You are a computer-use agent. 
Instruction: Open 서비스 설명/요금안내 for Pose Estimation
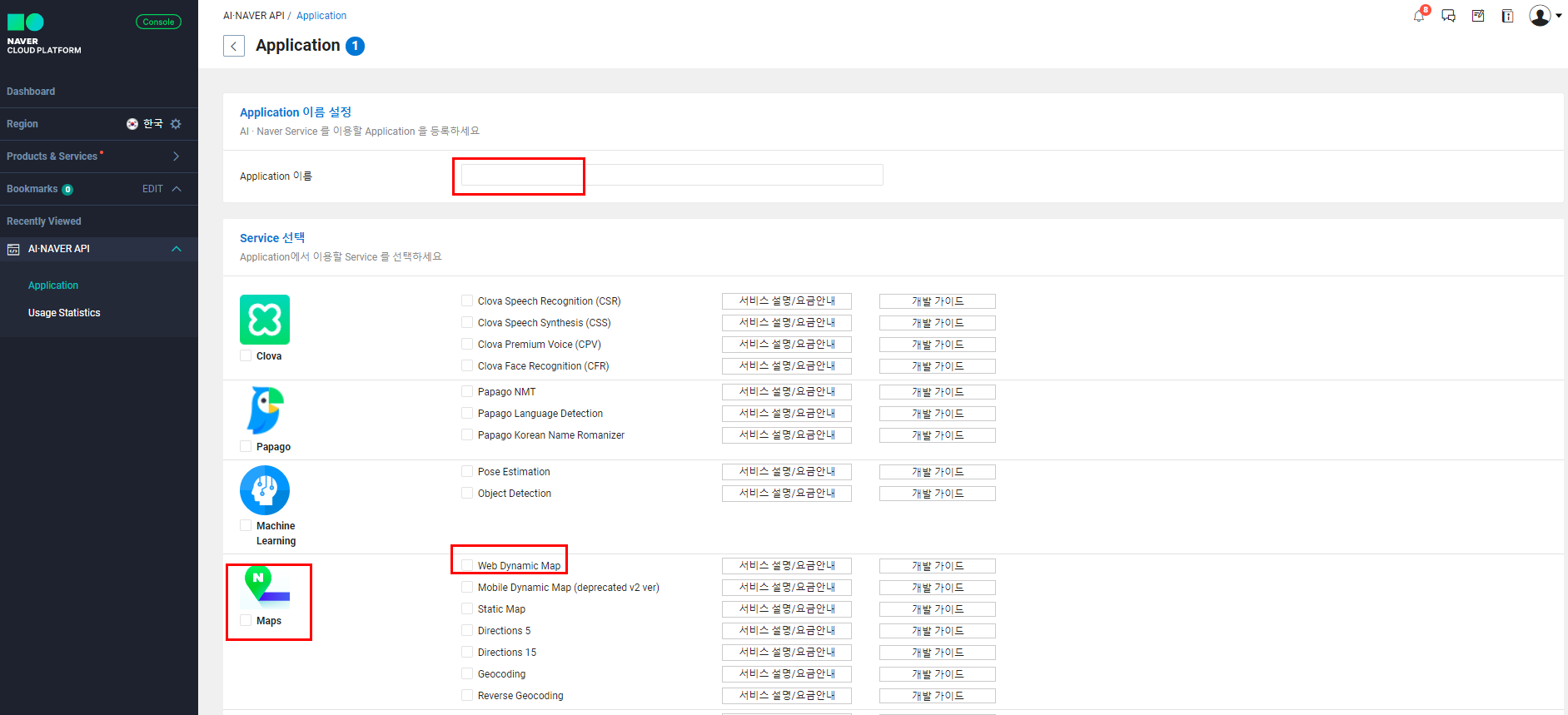[787, 472]
